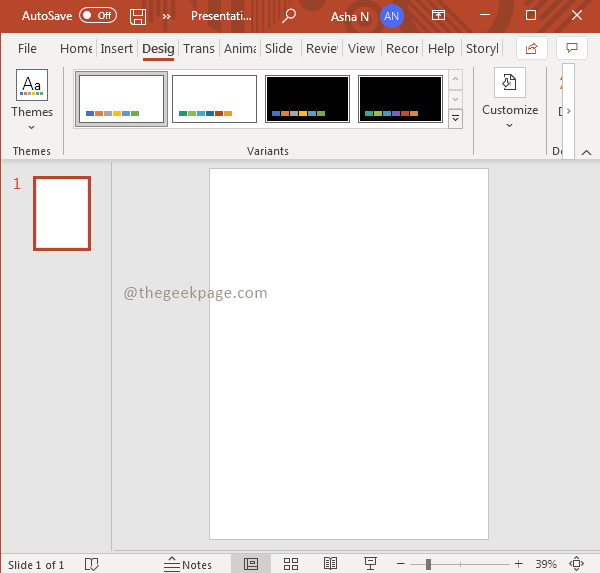600x573 pixels.
Task: Click the Share icon button
Action: (532, 48)
